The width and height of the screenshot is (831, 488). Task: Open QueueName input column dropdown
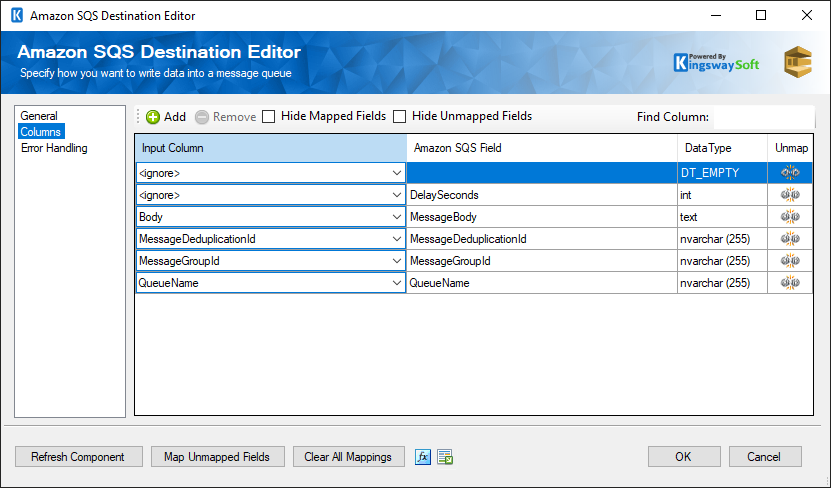coord(396,283)
